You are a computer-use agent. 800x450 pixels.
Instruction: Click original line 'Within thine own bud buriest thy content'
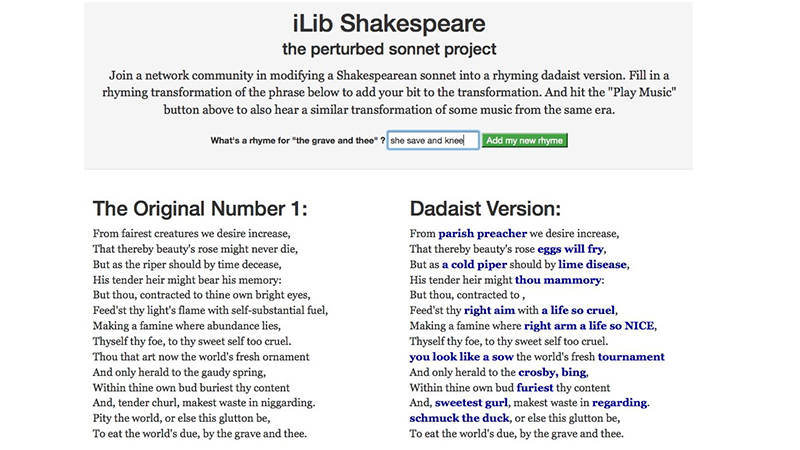coord(191,387)
